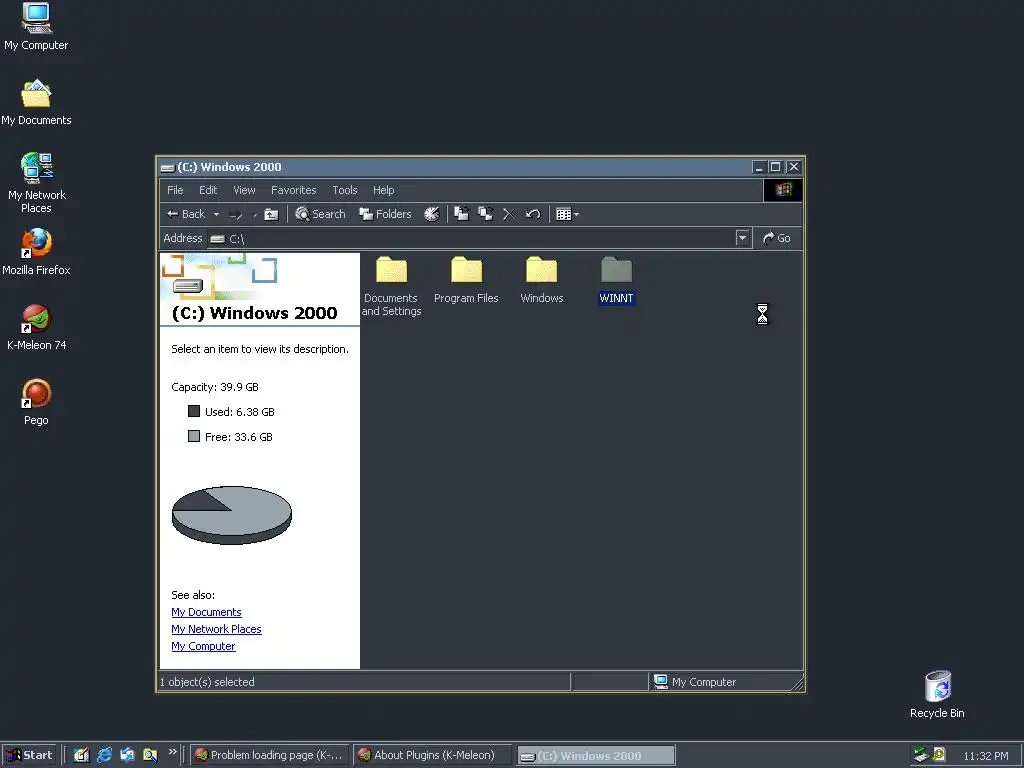Click the Forward arrow button
The width and height of the screenshot is (1024, 768).
236,214
